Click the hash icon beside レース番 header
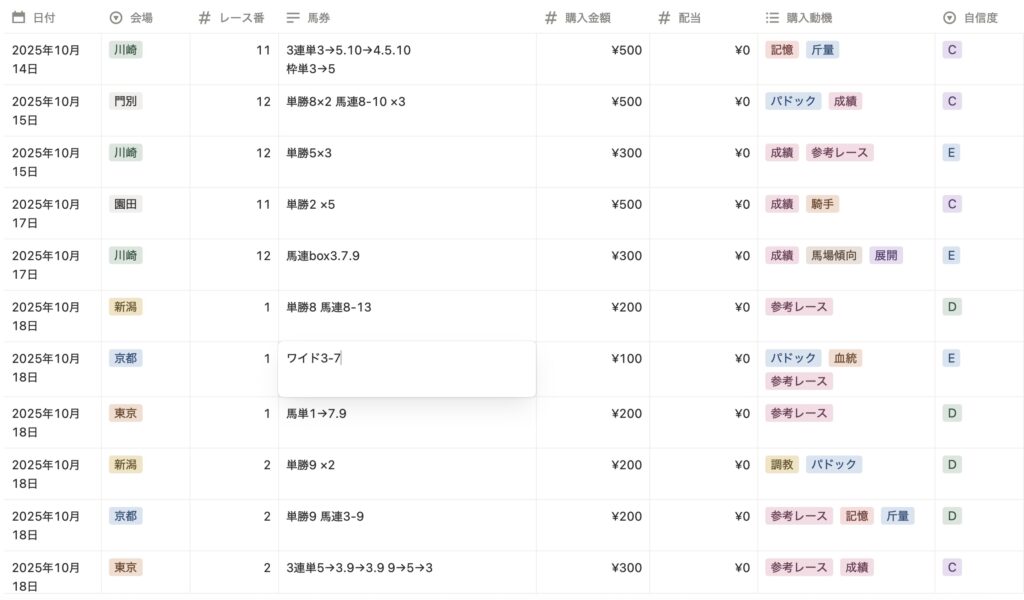The height and width of the screenshot is (600, 1024). [x=205, y=18]
